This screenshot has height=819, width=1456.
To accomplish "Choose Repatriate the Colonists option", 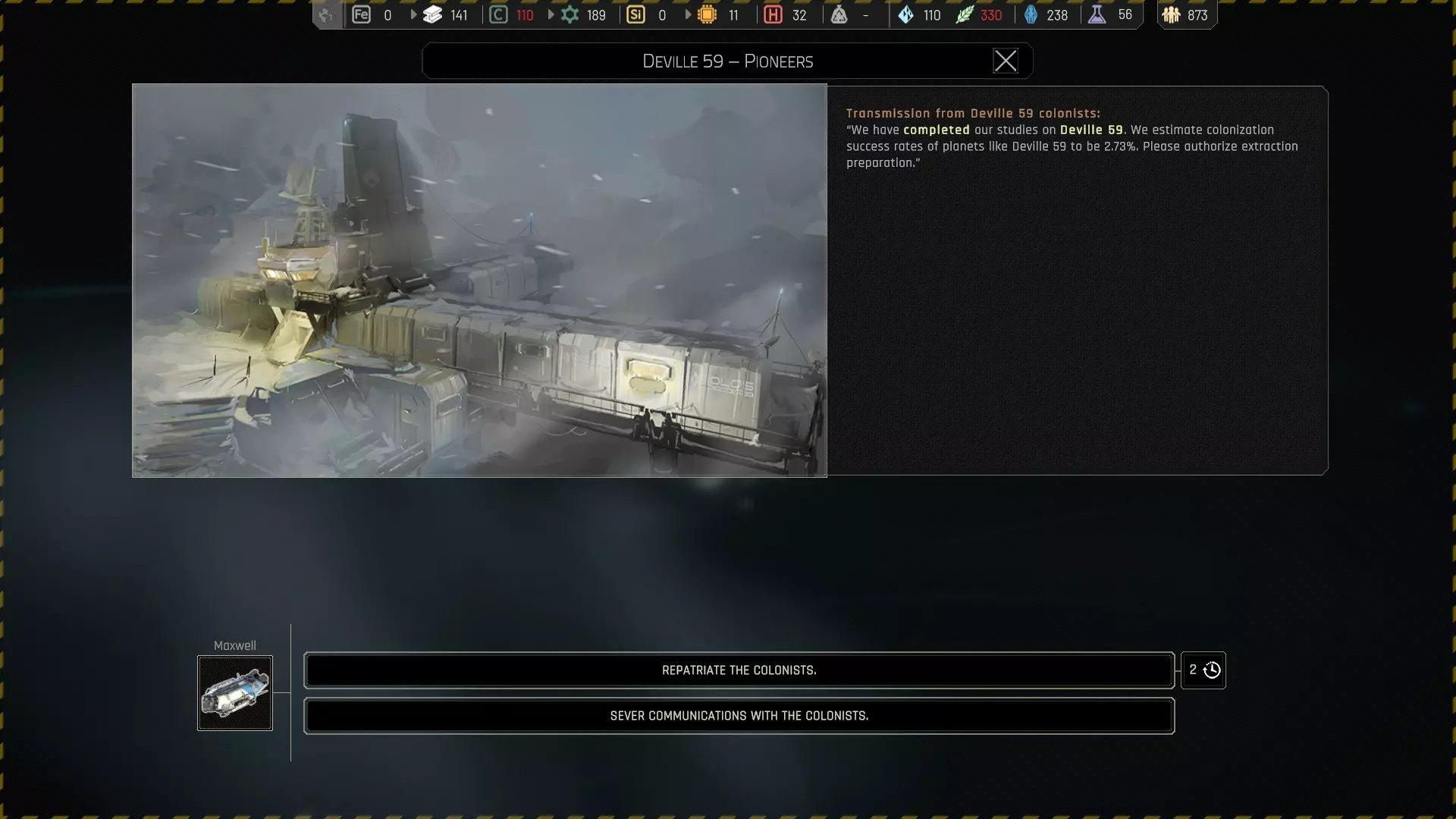I will (x=739, y=670).
